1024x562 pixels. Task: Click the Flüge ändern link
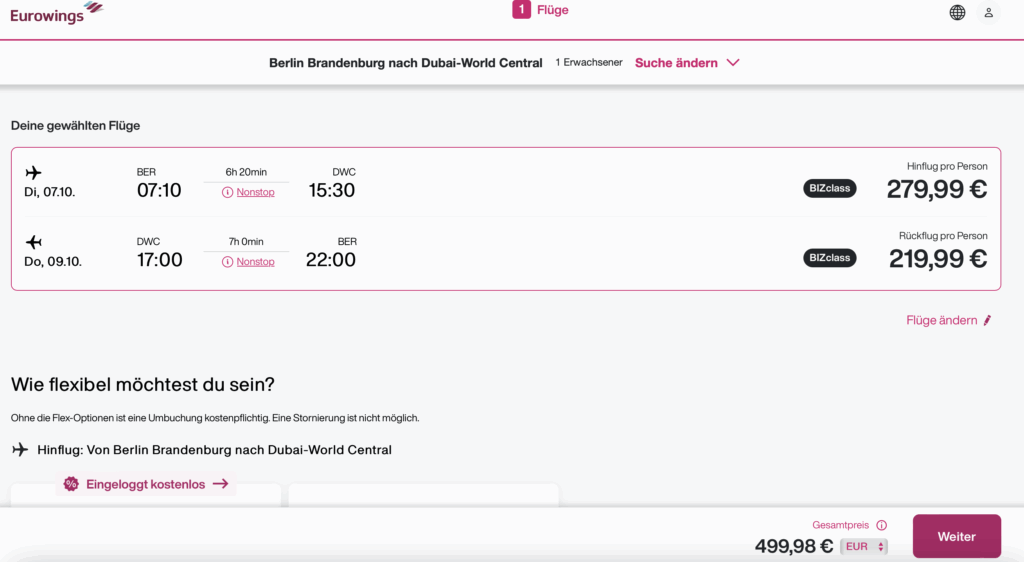[x=941, y=321]
